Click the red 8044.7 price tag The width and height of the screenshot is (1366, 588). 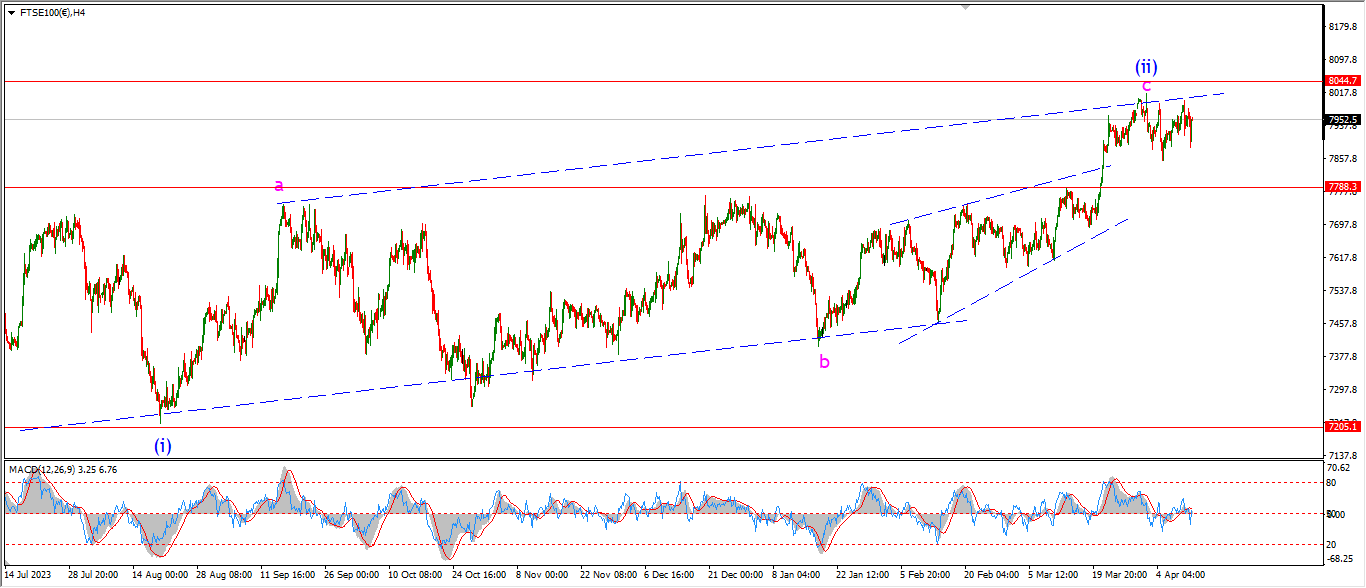(x=1342, y=81)
